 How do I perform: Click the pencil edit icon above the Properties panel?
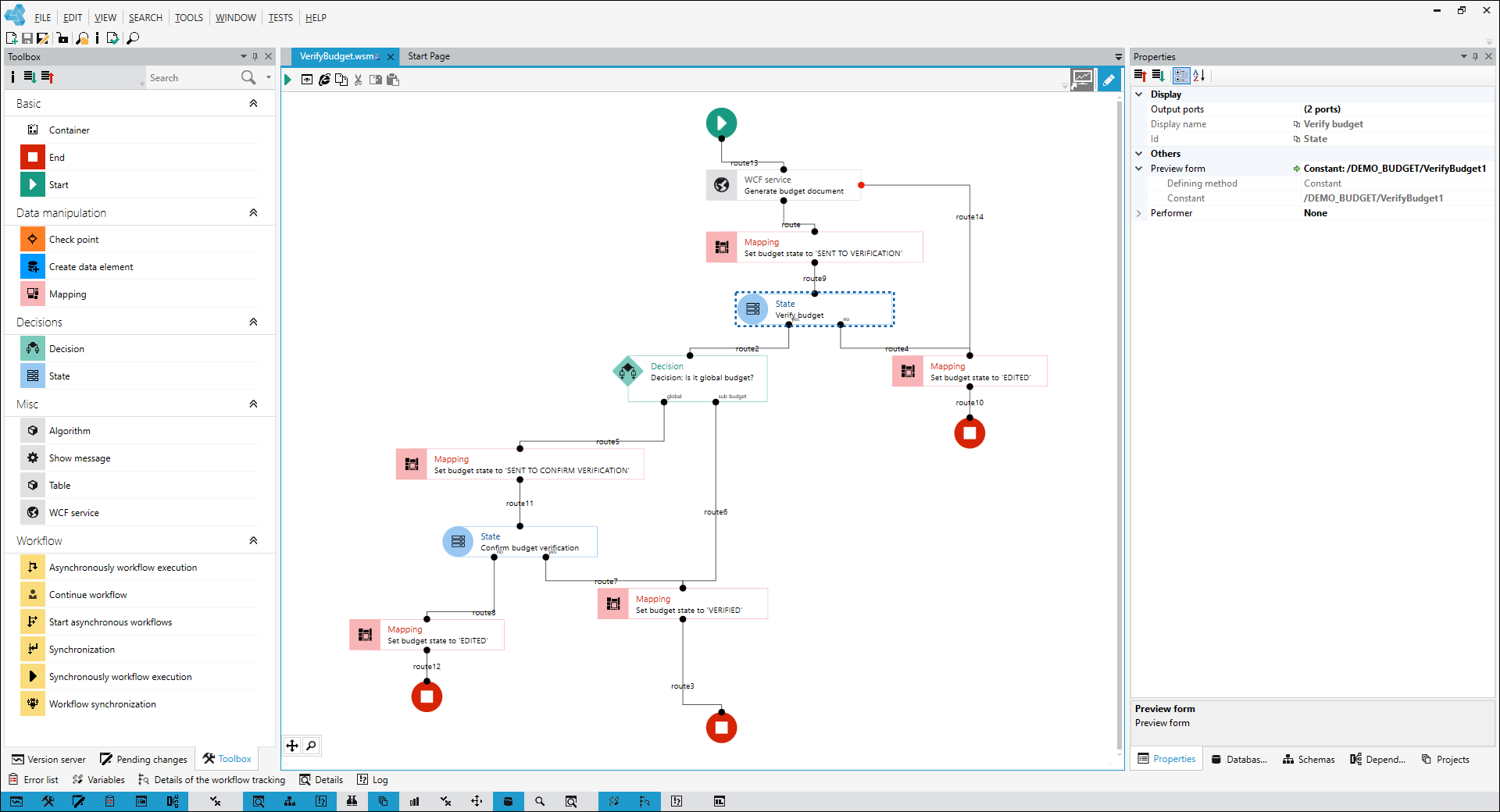click(1109, 79)
